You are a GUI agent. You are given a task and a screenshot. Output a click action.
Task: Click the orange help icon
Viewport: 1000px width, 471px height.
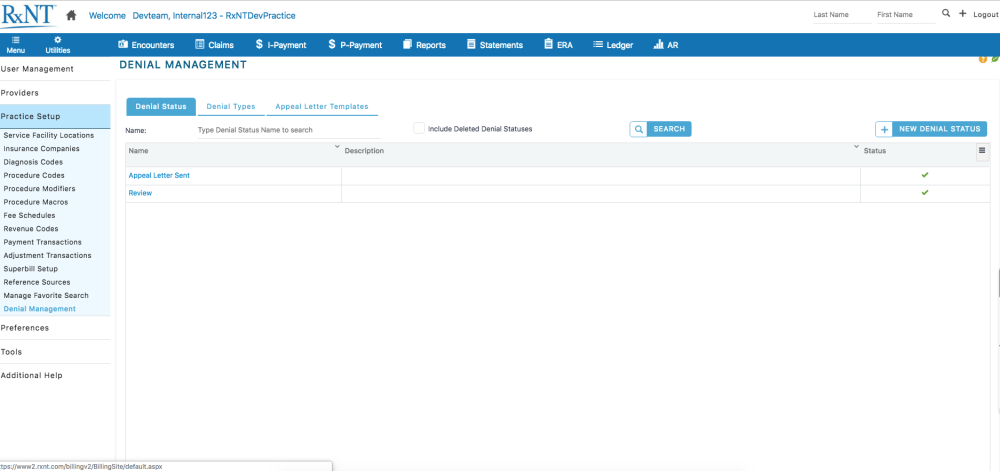[983, 59]
